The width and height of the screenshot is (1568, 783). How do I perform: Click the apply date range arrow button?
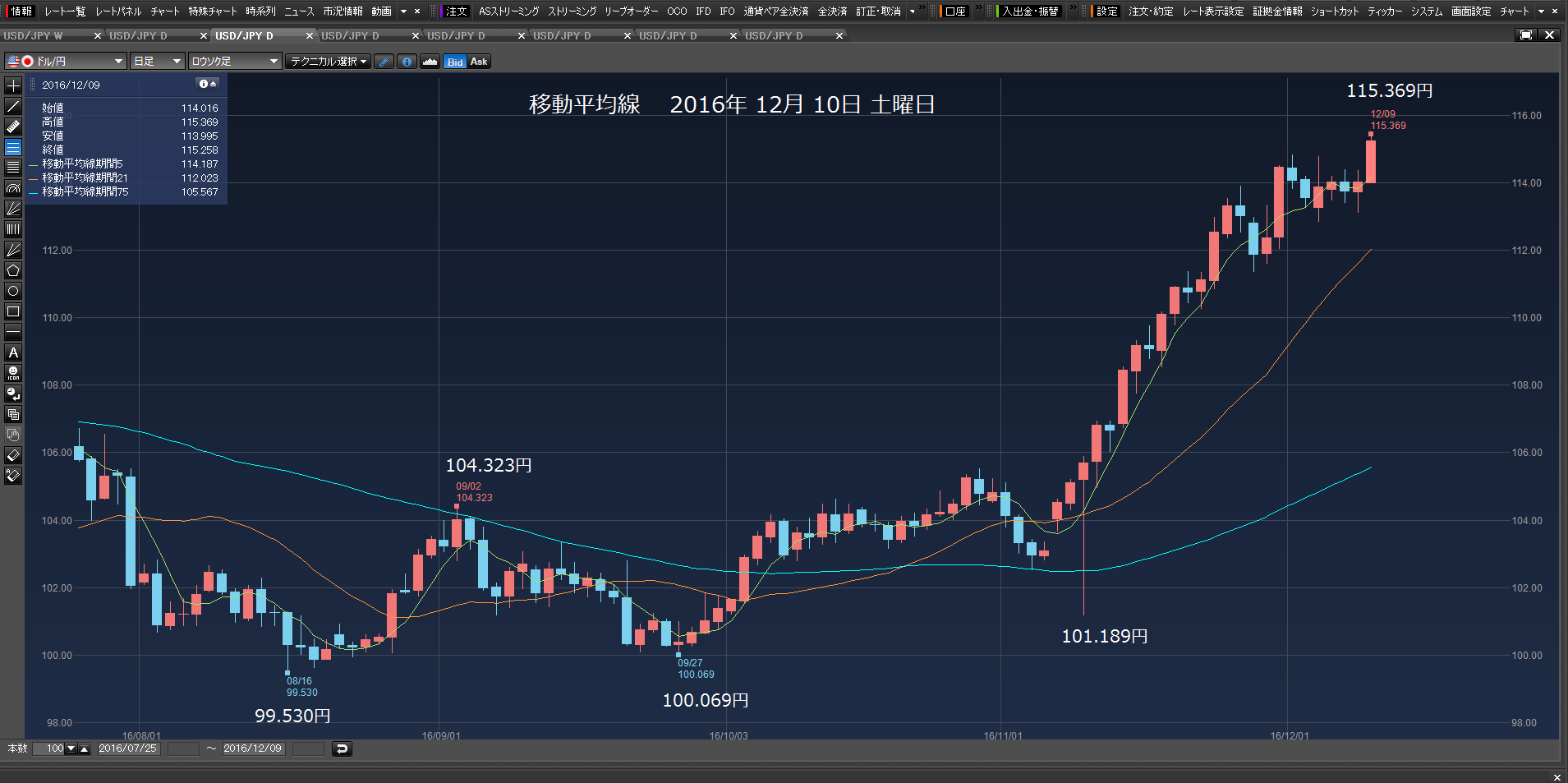click(342, 748)
